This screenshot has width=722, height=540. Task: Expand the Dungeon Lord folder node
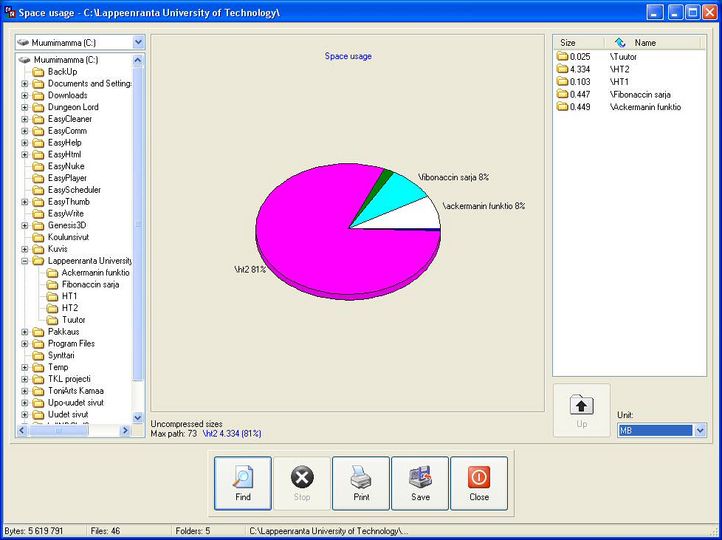coord(25,107)
